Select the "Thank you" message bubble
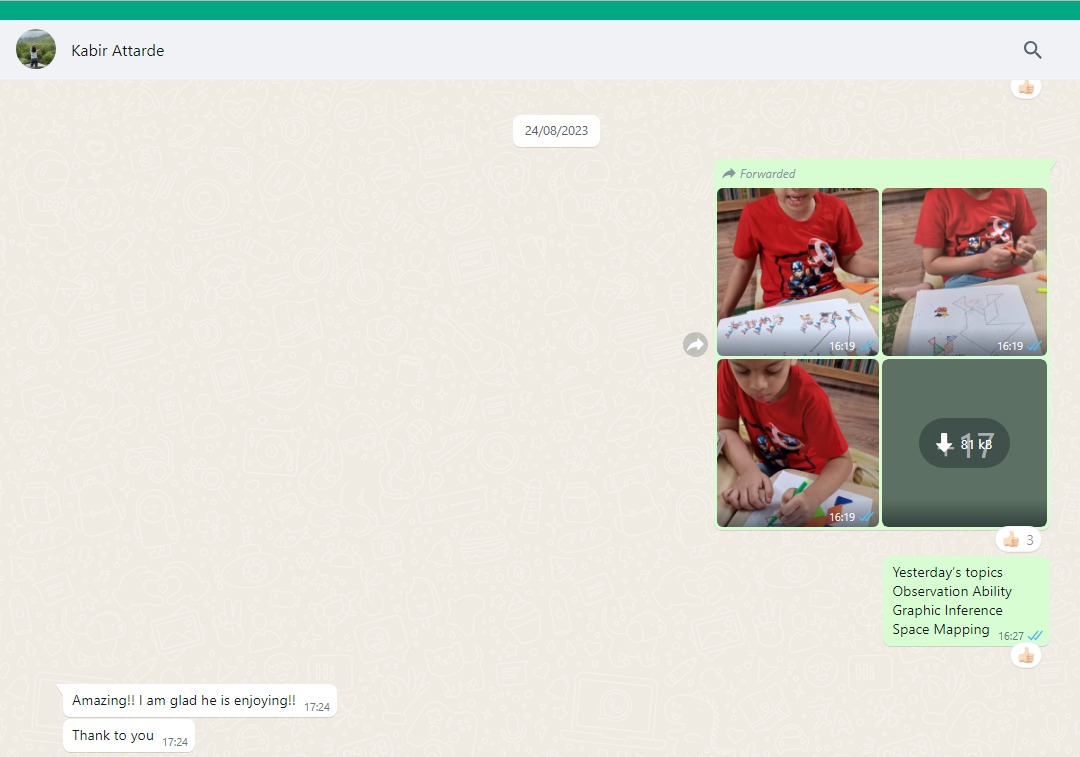This screenshot has height=757, width=1080. click(113, 736)
